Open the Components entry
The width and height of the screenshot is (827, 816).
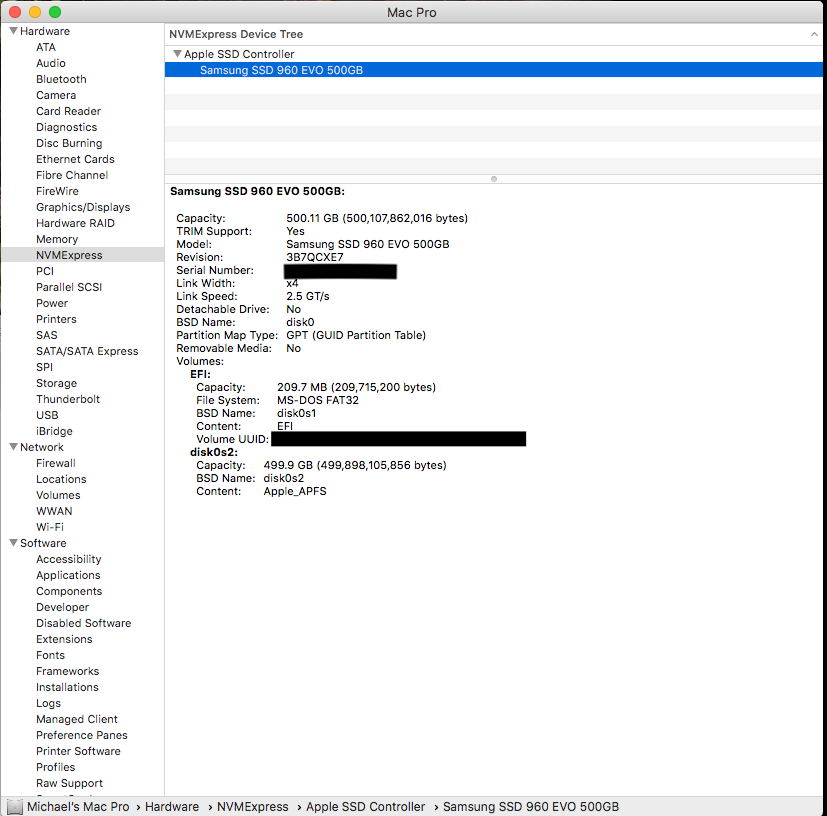coord(69,591)
